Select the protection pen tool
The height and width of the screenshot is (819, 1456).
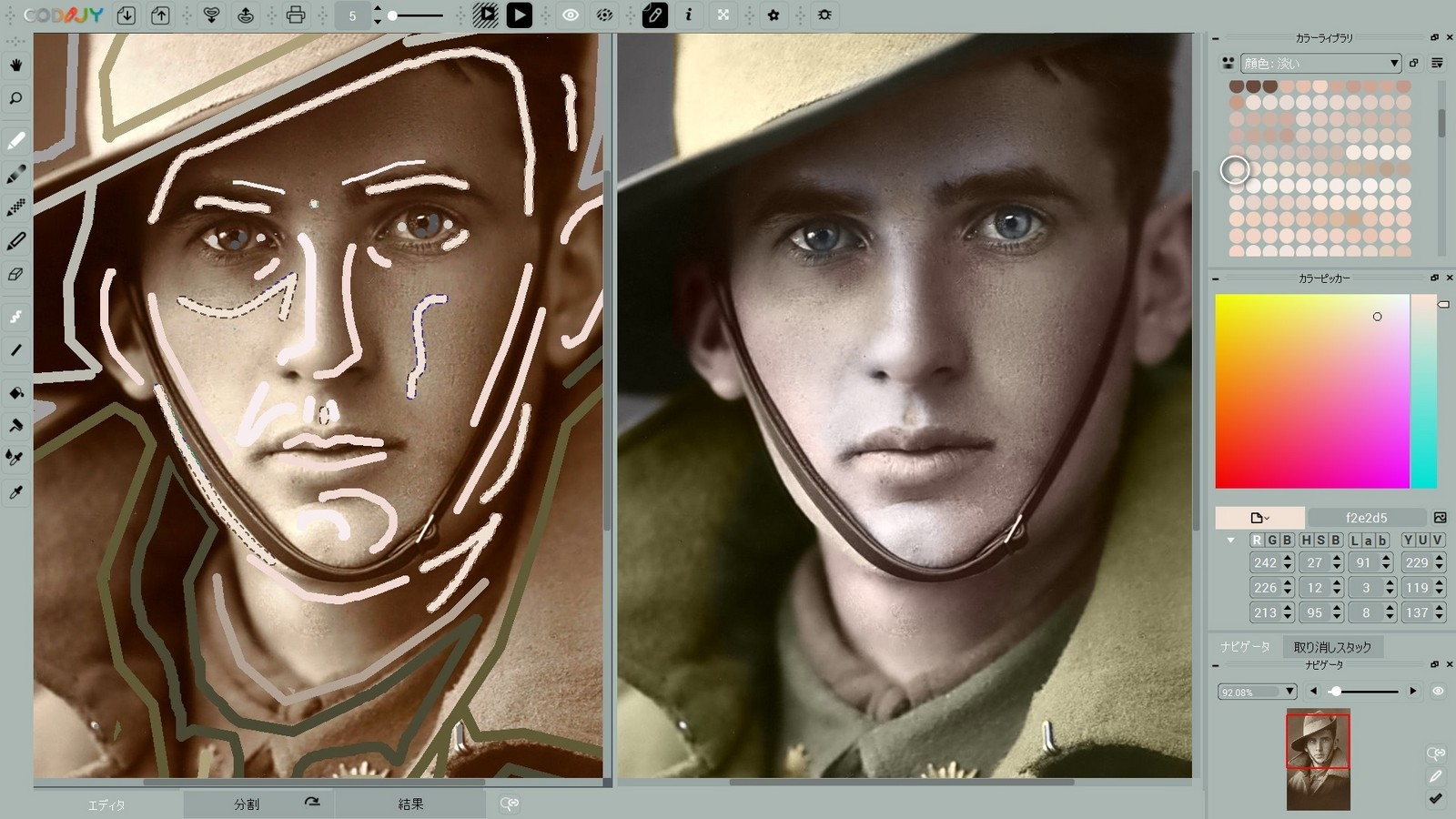16,241
